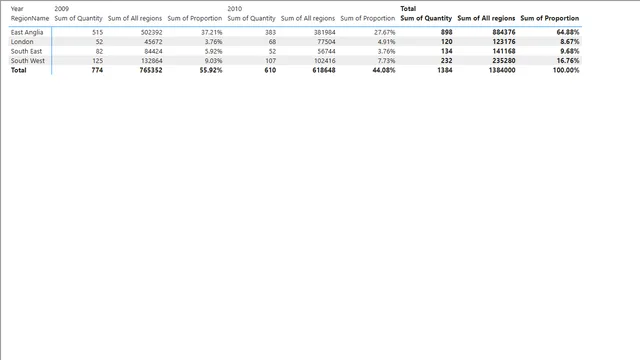The image size is (640, 360).
Task: Click the grand total 1384000
Action: coord(502,70)
